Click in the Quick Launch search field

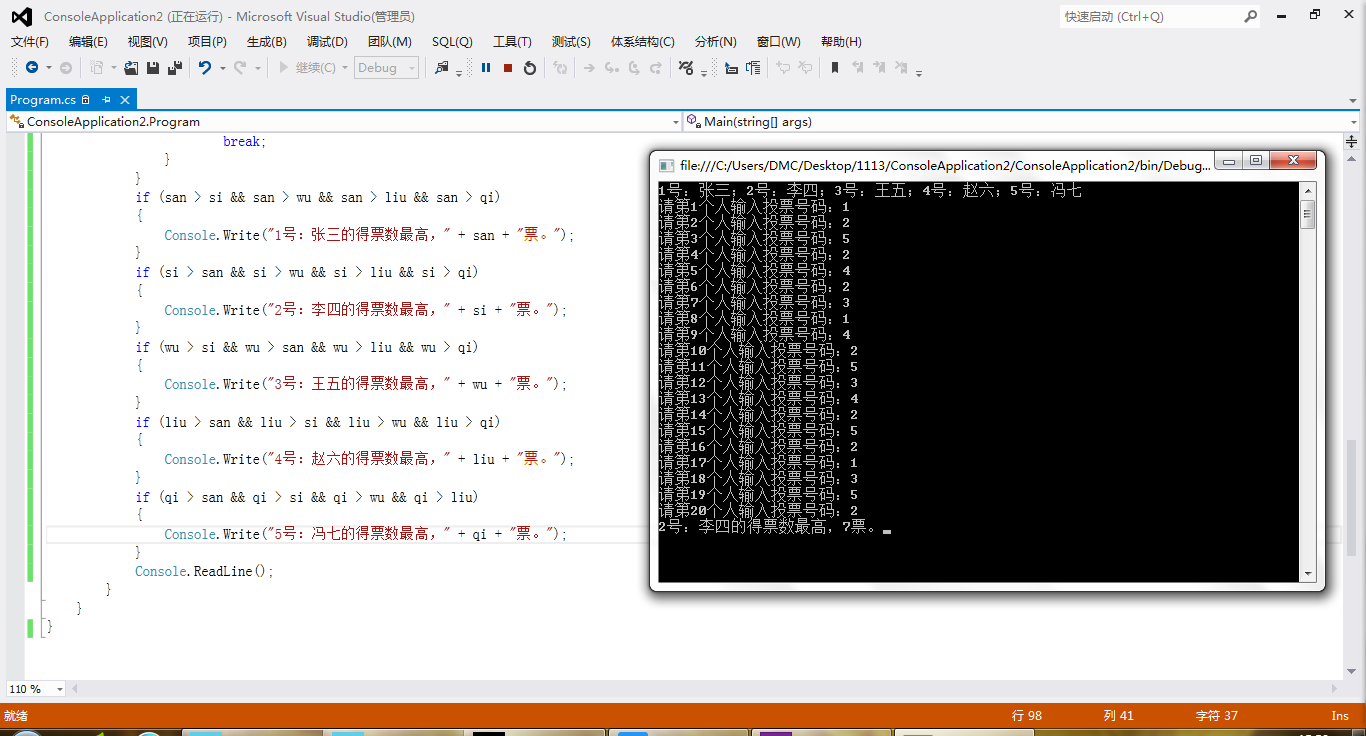click(x=1150, y=16)
